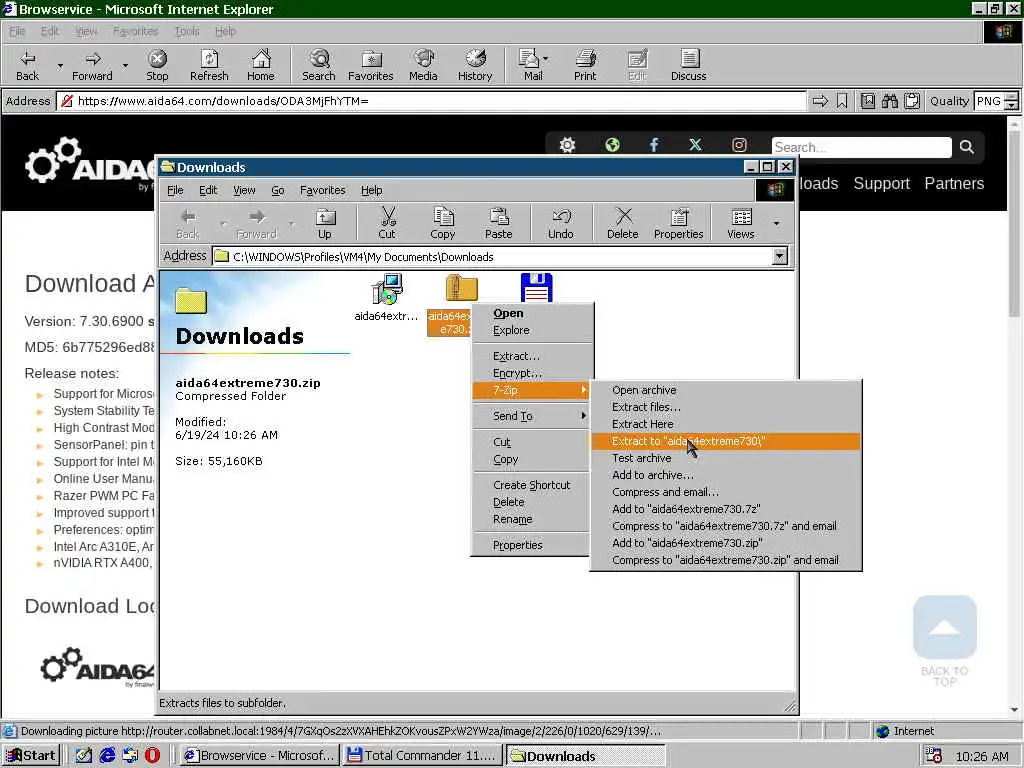Open the Forward history dropdown arrow in IE

[125, 65]
